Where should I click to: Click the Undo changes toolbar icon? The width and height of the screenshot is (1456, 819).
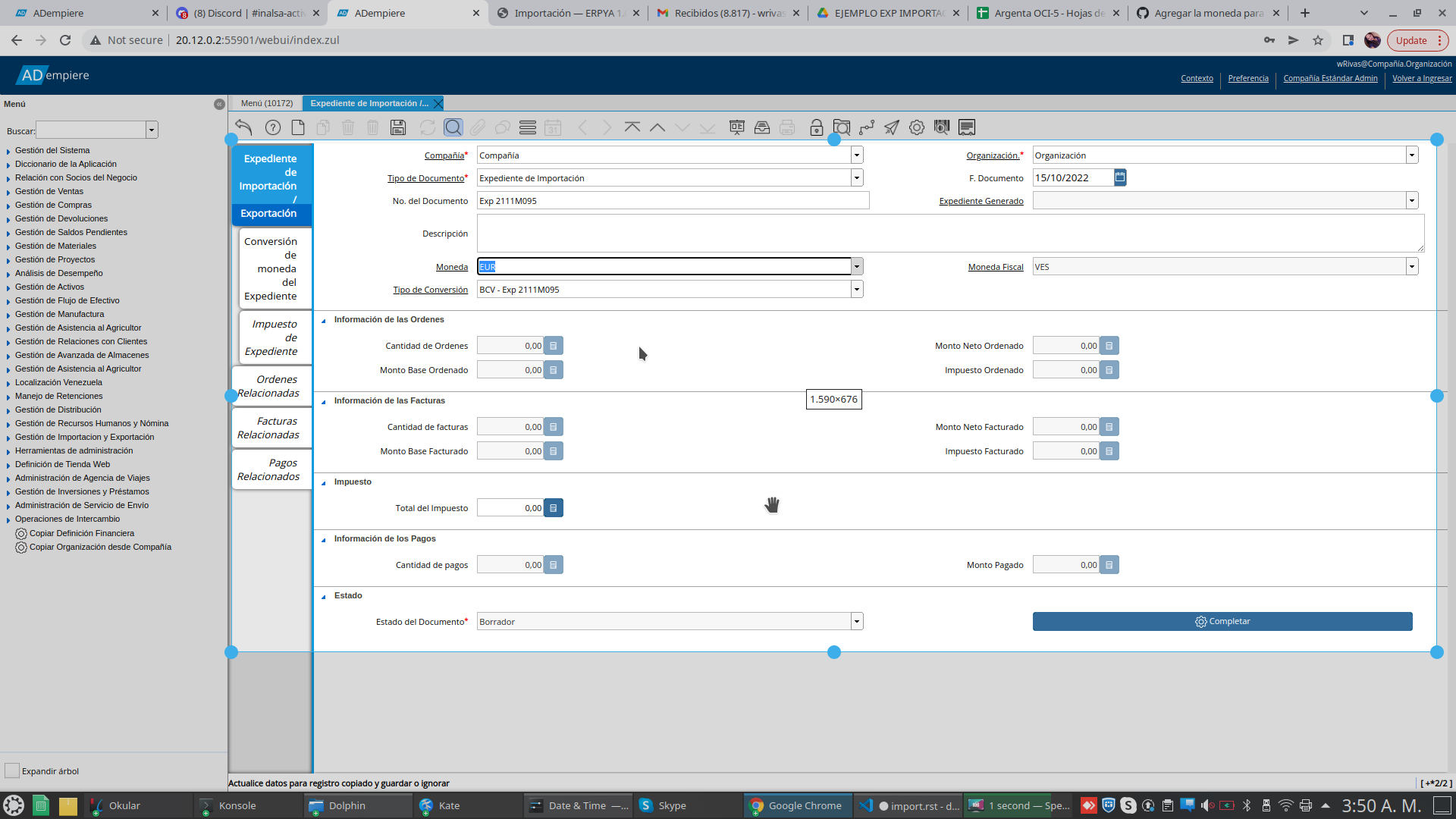pyautogui.click(x=243, y=127)
